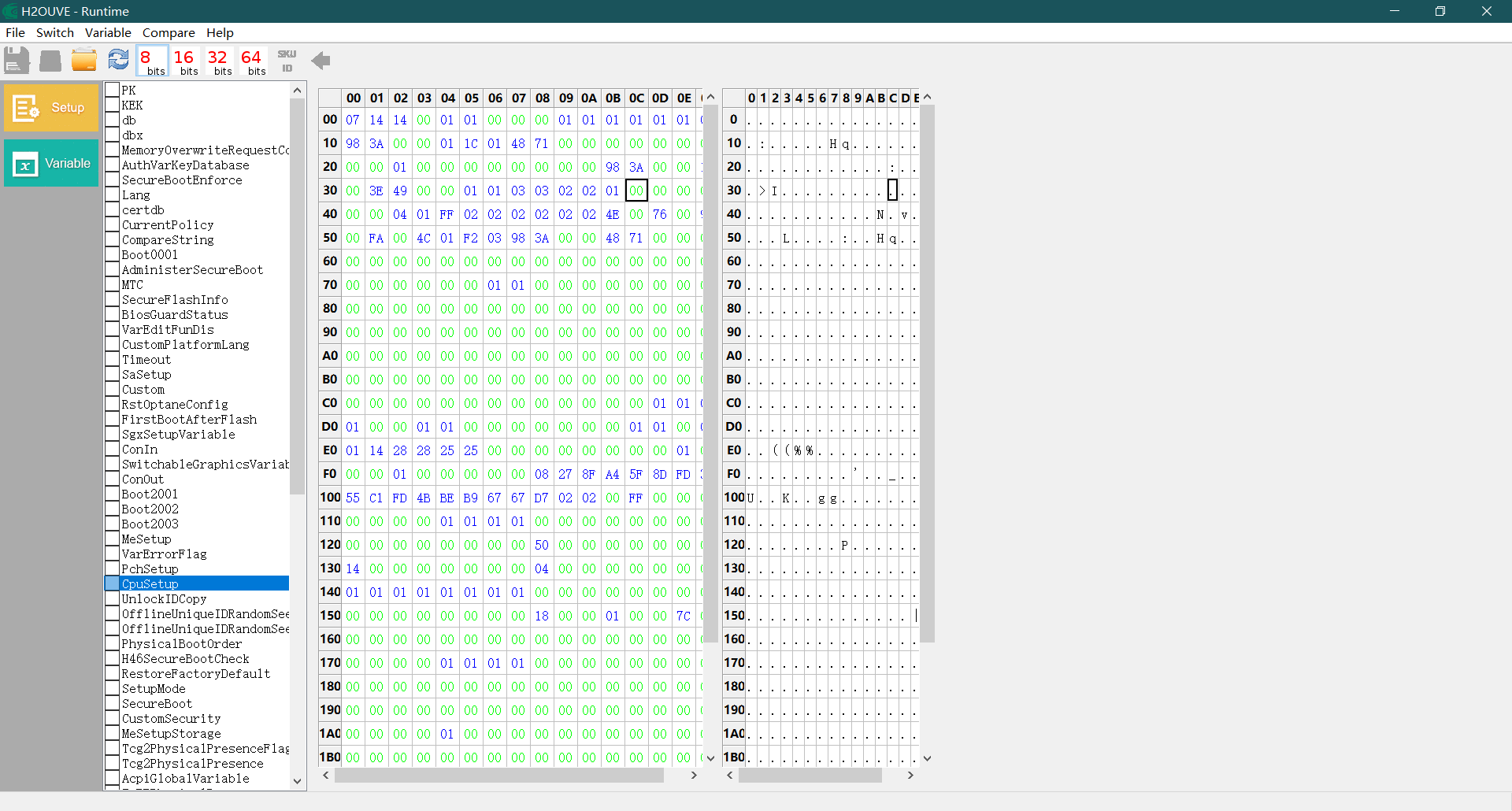Tick the checkbox beside PchSetup

pyautogui.click(x=113, y=569)
